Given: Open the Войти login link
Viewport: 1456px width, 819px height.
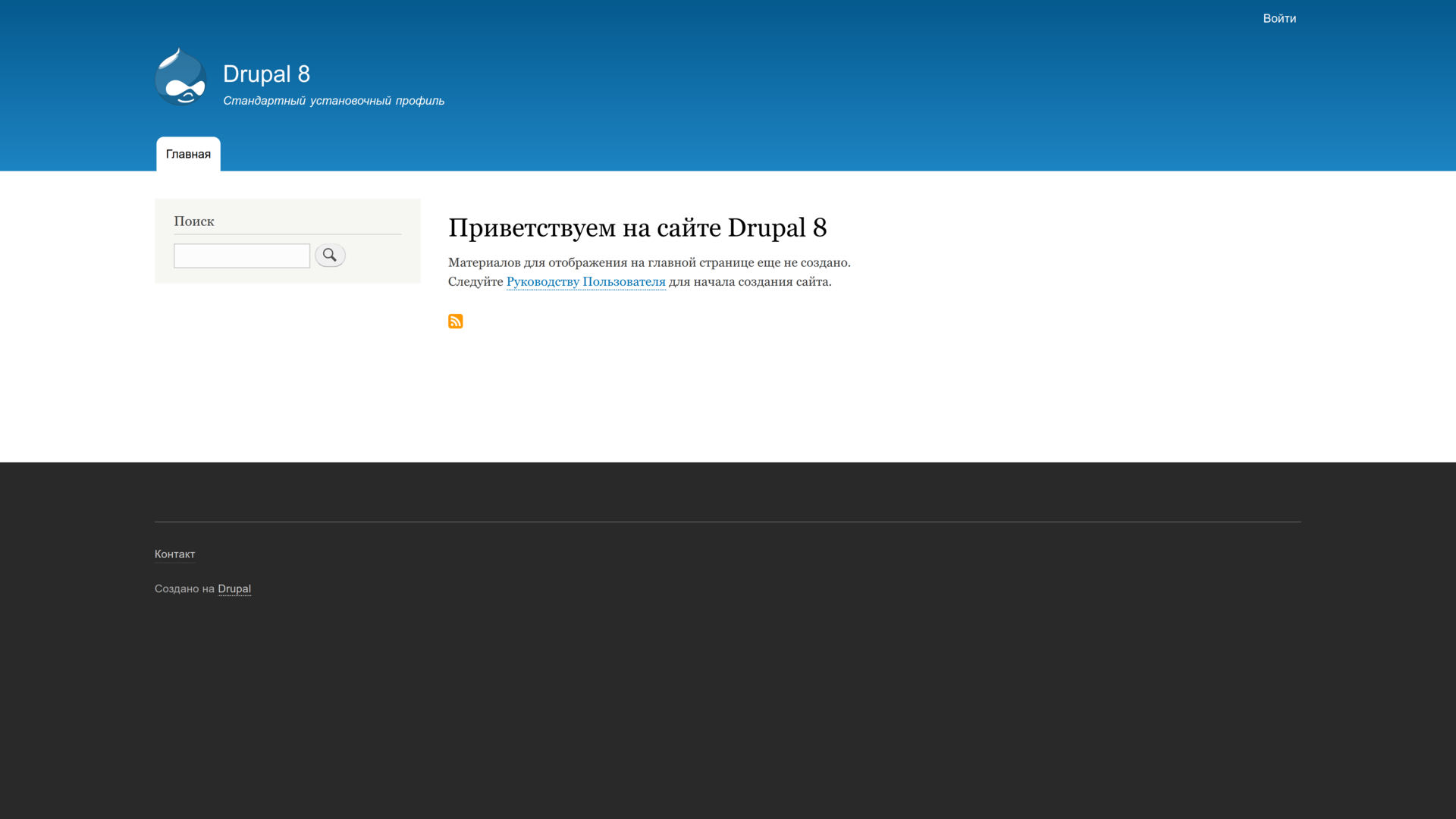Looking at the screenshot, I should click(x=1279, y=18).
